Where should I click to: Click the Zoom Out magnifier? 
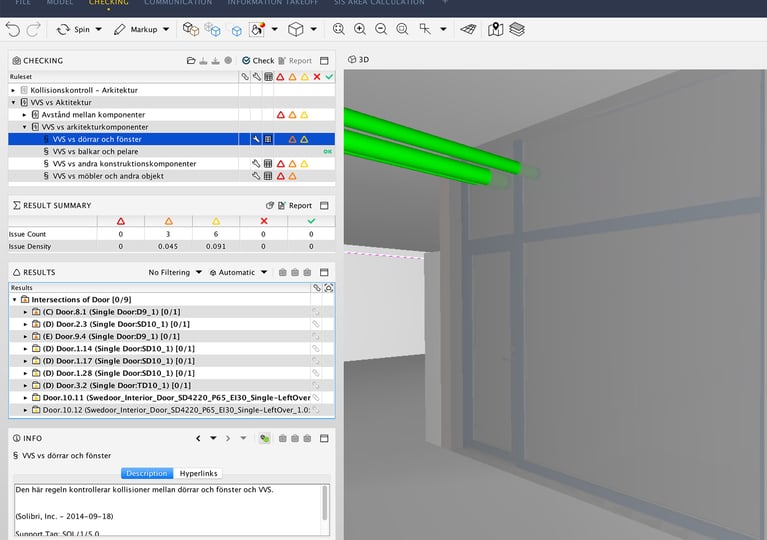(x=381, y=29)
